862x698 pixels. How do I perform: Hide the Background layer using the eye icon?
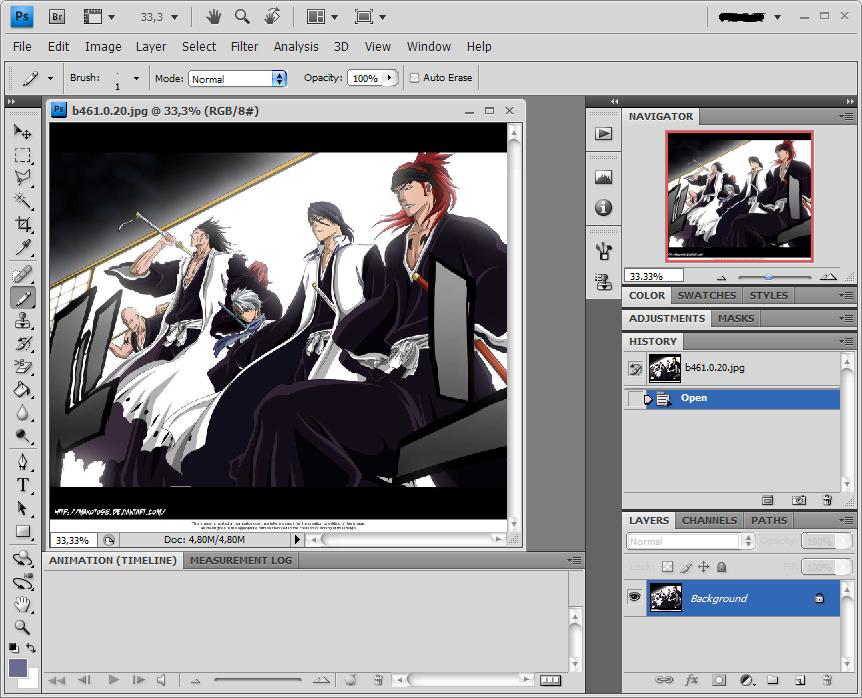[634, 597]
